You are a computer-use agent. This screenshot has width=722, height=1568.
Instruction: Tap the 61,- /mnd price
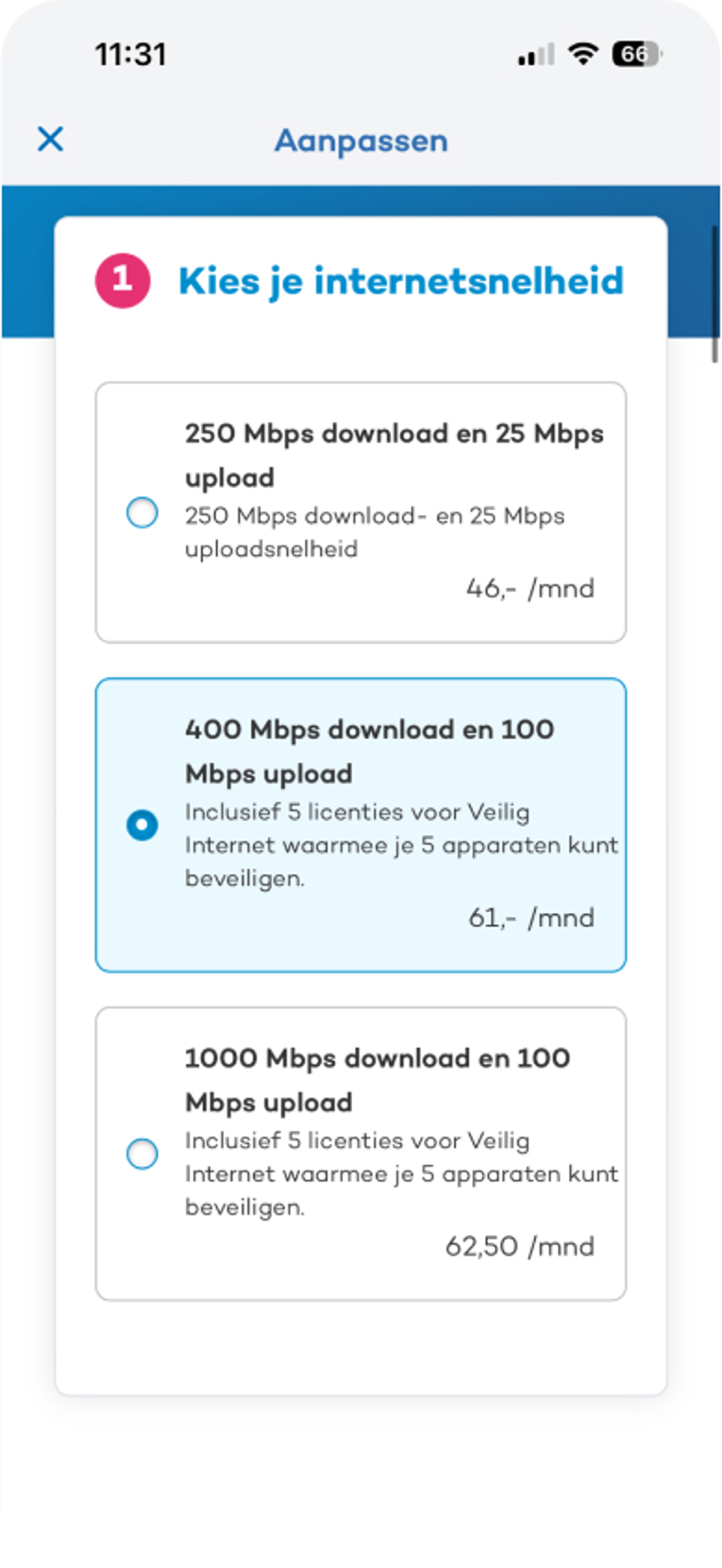tap(531, 917)
